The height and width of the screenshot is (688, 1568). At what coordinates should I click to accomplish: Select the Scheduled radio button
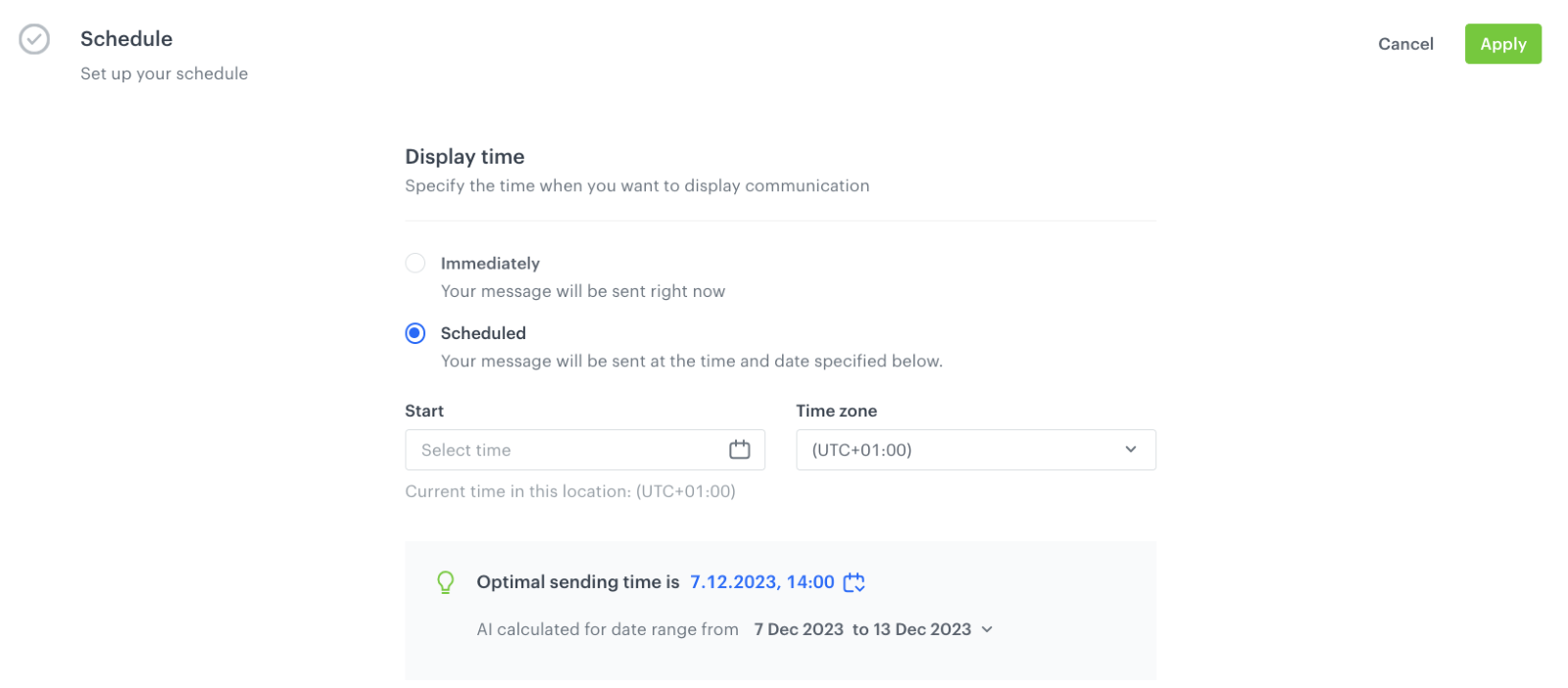[416, 333]
